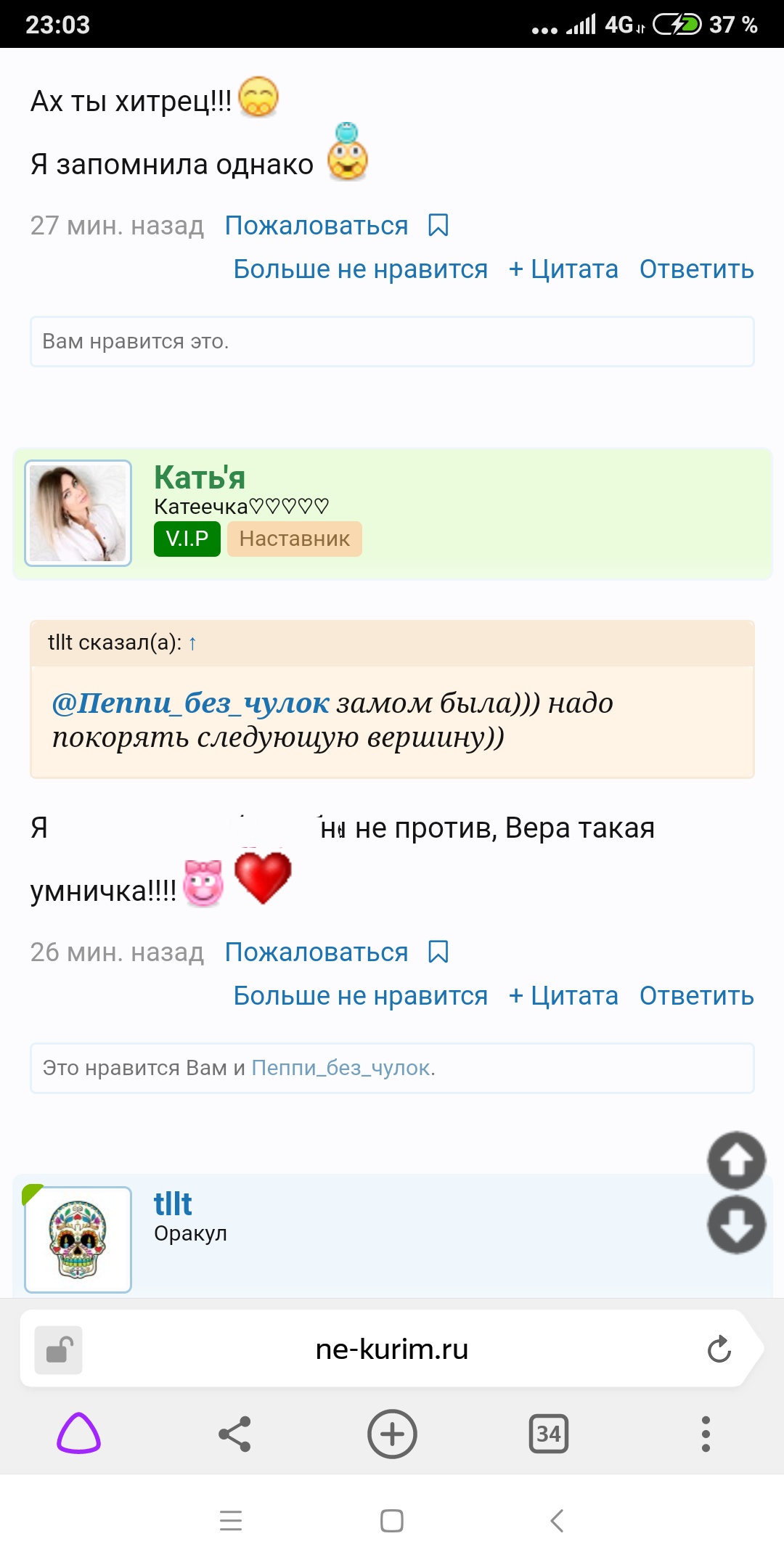The width and height of the screenshot is (784, 1568).
Task: Open a new tab with plus icon
Action: click(392, 1434)
